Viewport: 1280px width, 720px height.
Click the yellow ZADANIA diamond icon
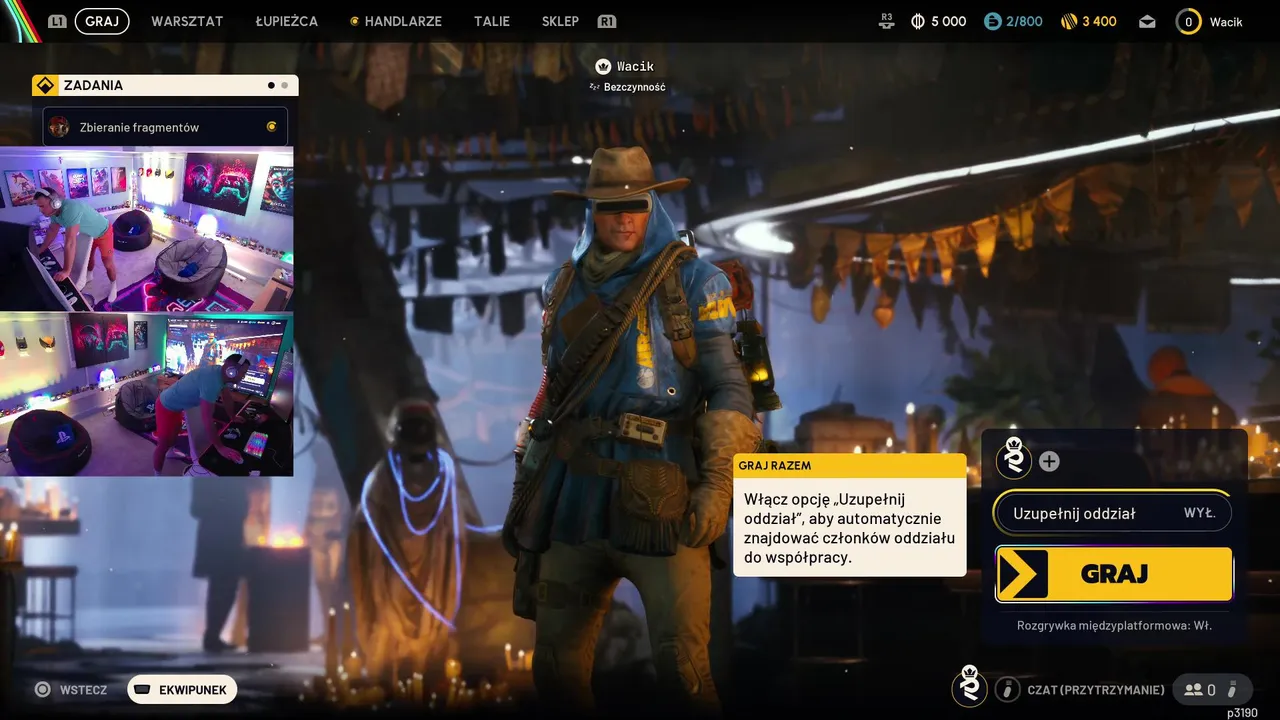(46, 85)
